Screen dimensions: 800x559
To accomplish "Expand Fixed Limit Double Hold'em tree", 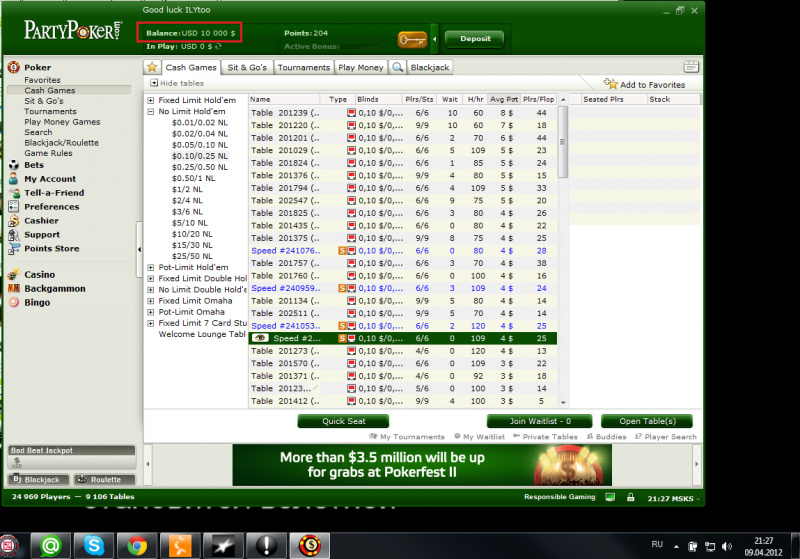I will coord(151,279).
